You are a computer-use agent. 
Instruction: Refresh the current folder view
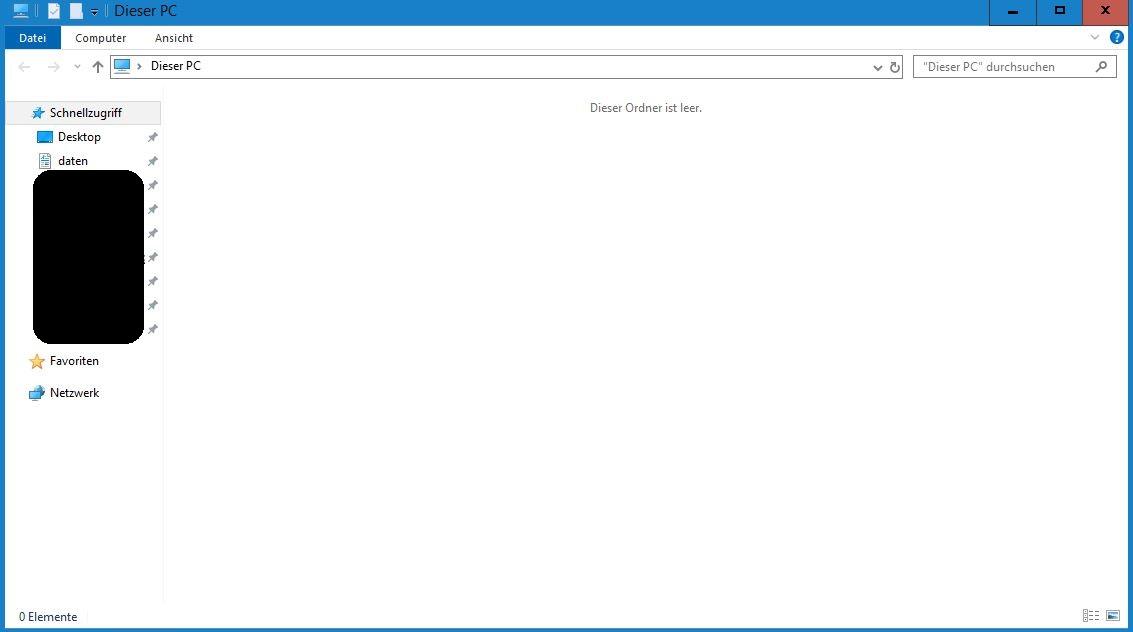(895, 67)
